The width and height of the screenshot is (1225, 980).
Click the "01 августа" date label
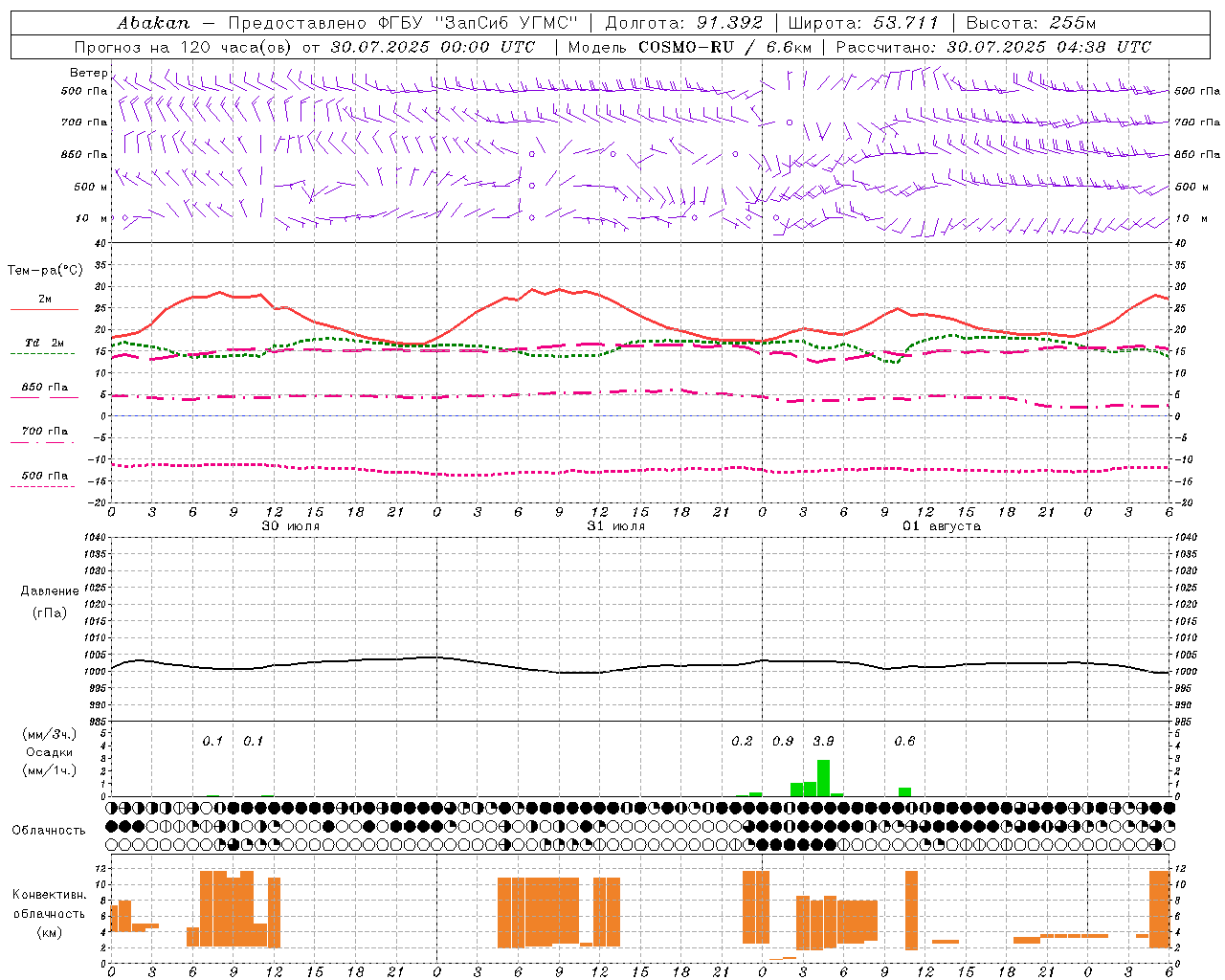click(x=942, y=526)
